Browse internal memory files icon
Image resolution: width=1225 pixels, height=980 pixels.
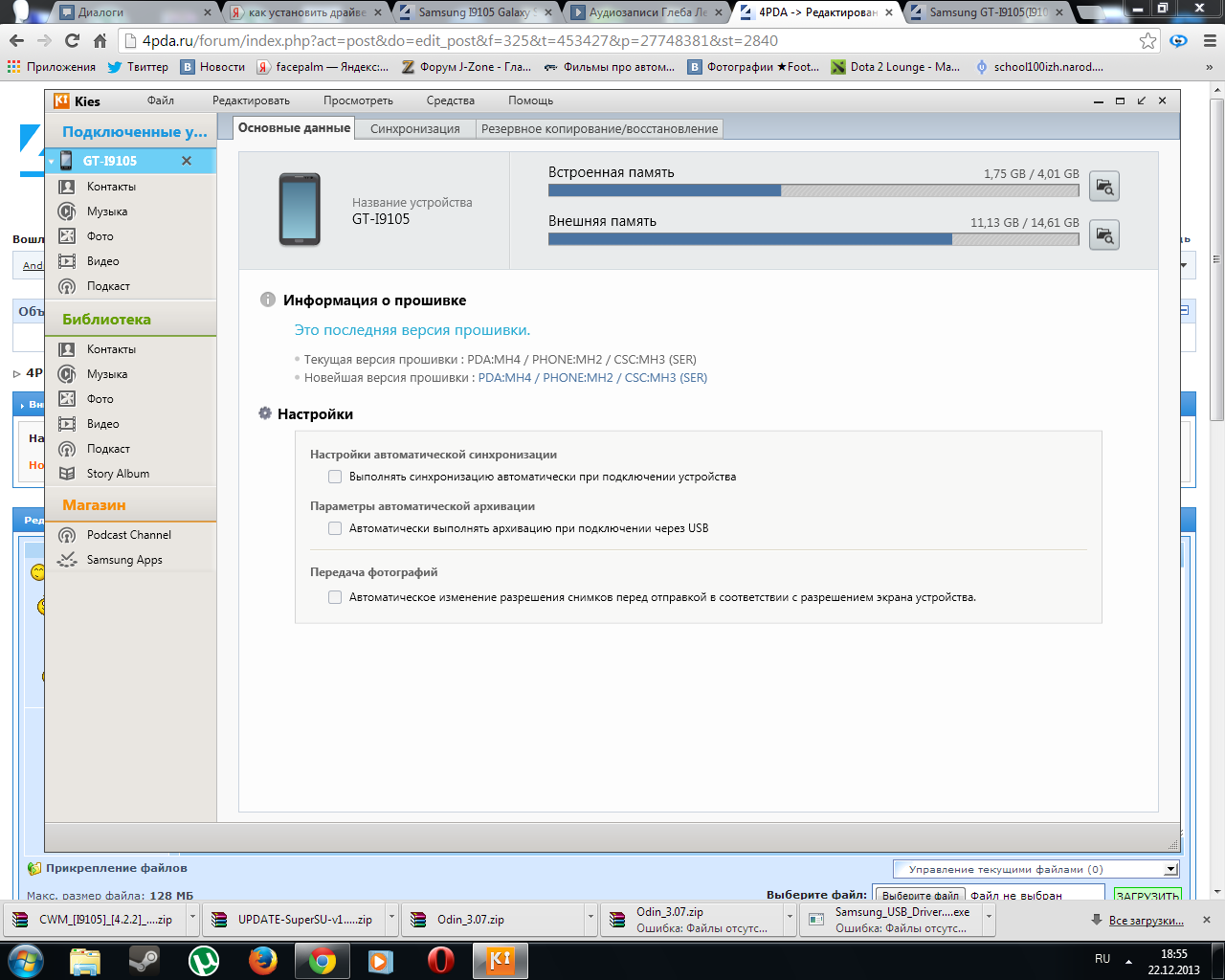[x=1104, y=187]
